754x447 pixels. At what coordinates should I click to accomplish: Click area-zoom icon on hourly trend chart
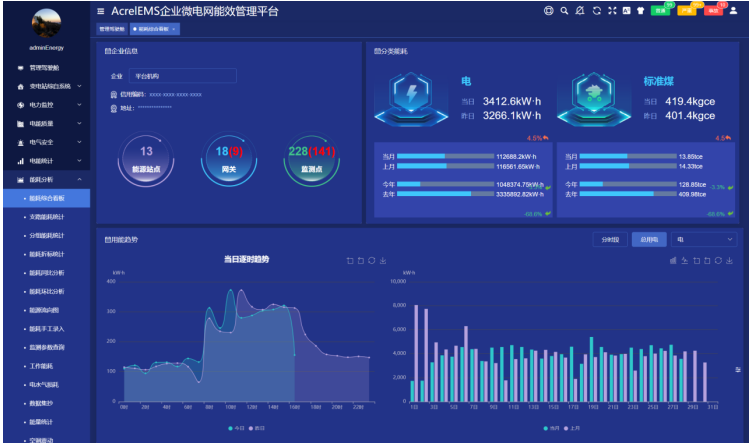tap(350, 261)
